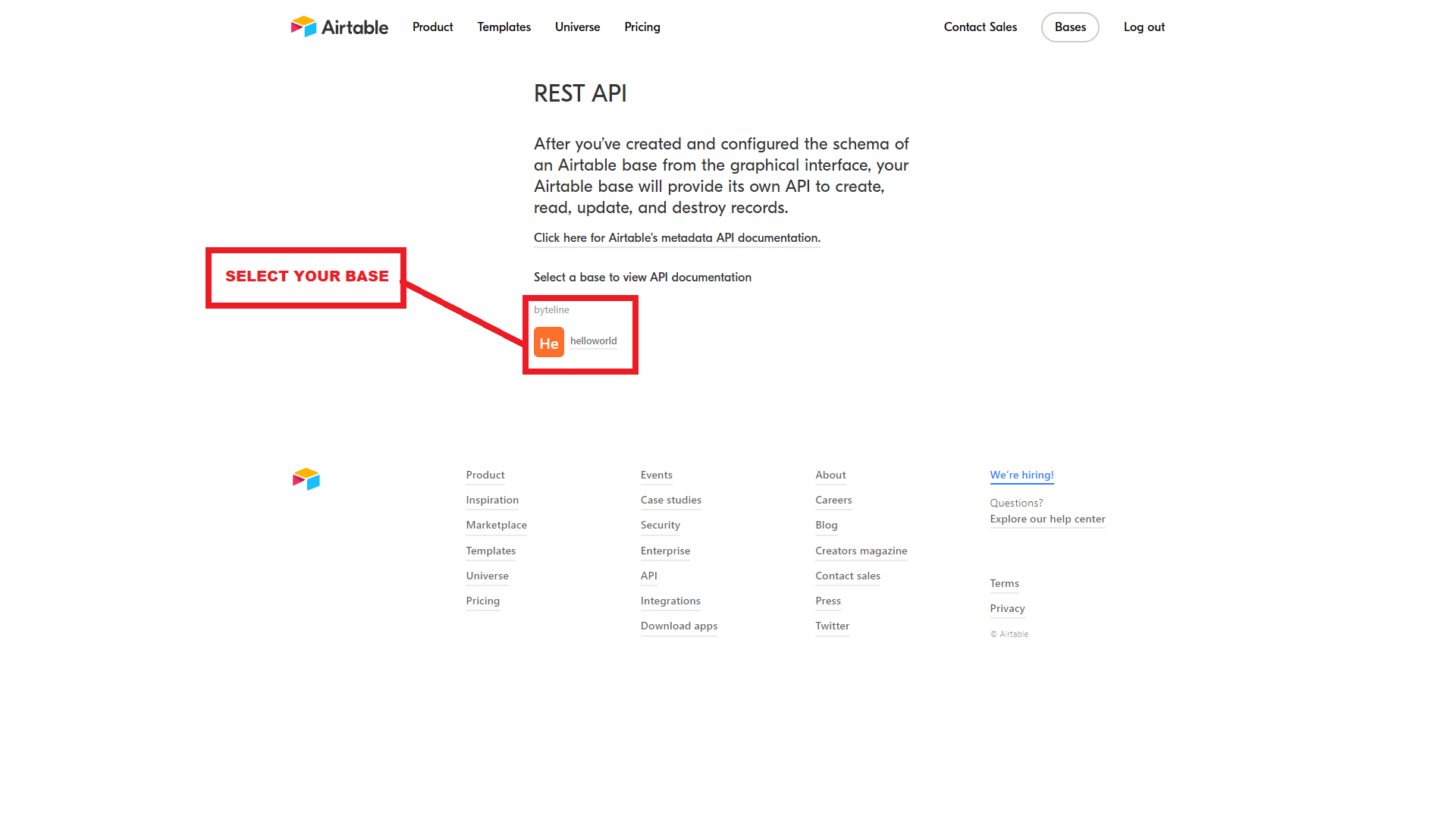Viewport: 1456px width, 819px height.
Task: Click the 'Questions?' text
Action: coord(1016,504)
